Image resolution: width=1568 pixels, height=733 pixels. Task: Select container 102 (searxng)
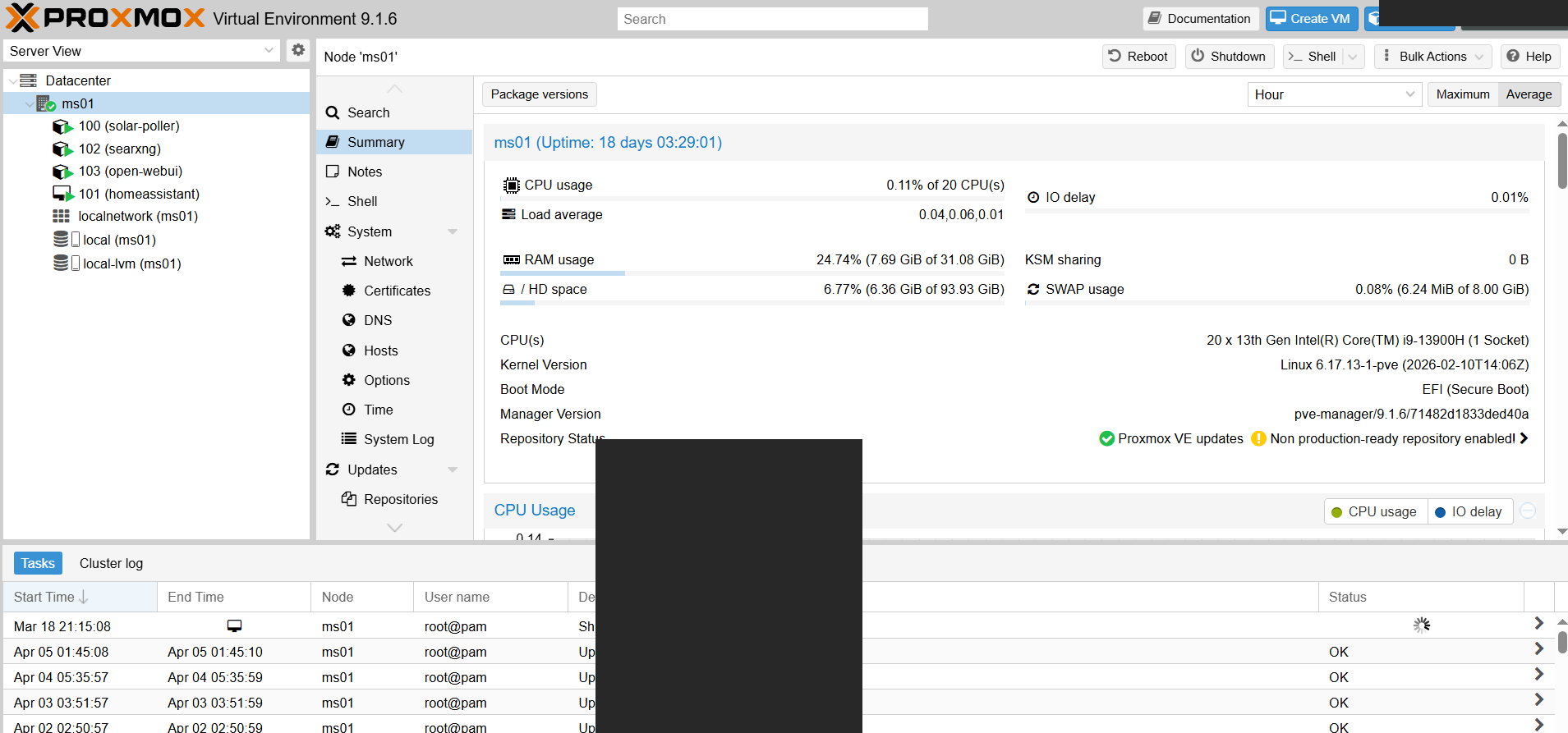120,149
